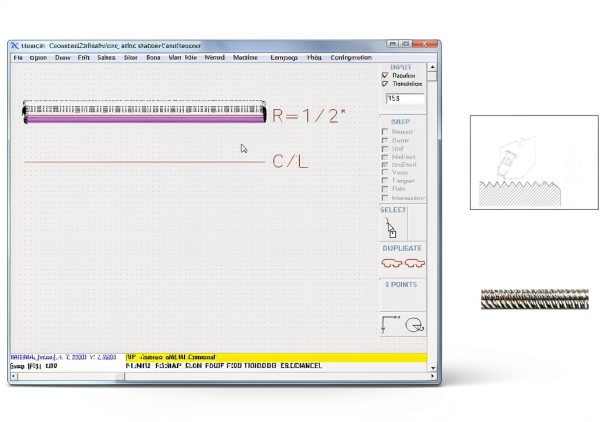
Task: Click the horizontal scrollbar right arrow
Action: pos(432,376)
